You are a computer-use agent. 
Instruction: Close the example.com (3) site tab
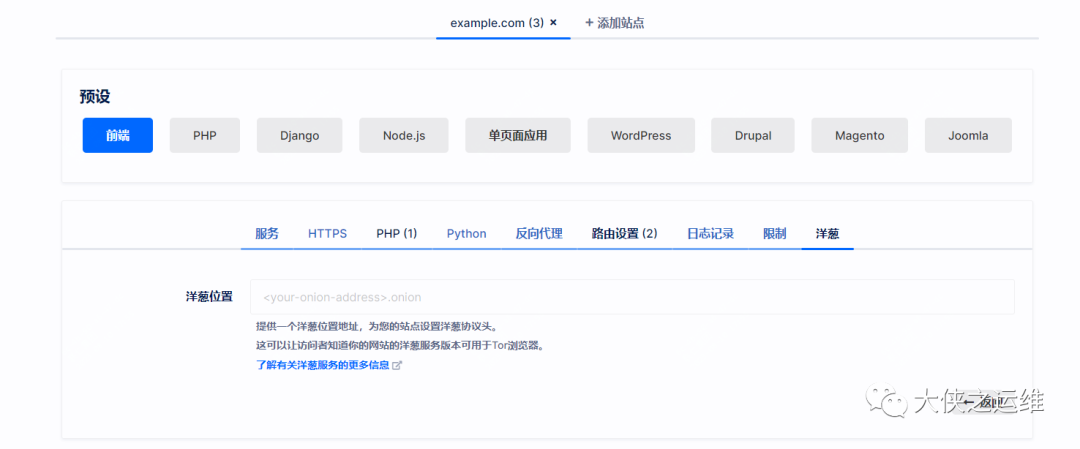[x=554, y=23]
